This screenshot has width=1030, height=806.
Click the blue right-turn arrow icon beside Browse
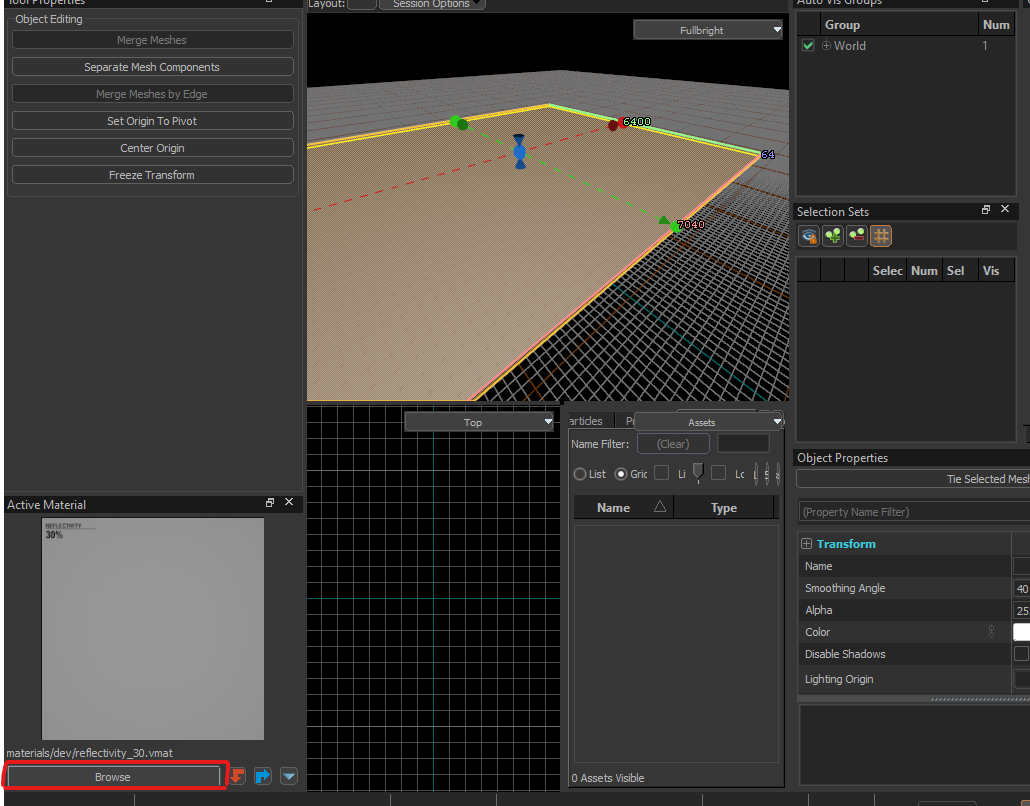(x=263, y=776)
